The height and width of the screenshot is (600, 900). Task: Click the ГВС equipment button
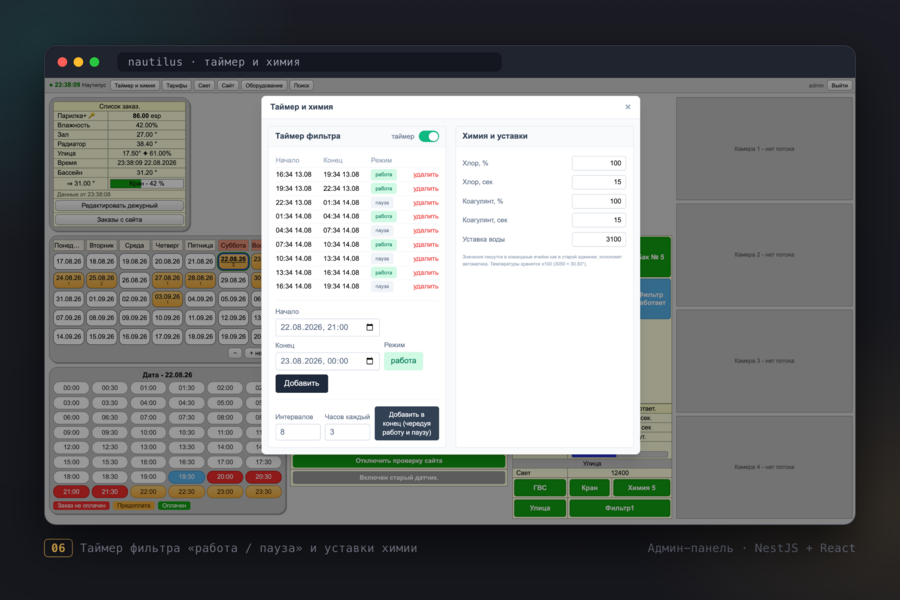coord(540,488)
